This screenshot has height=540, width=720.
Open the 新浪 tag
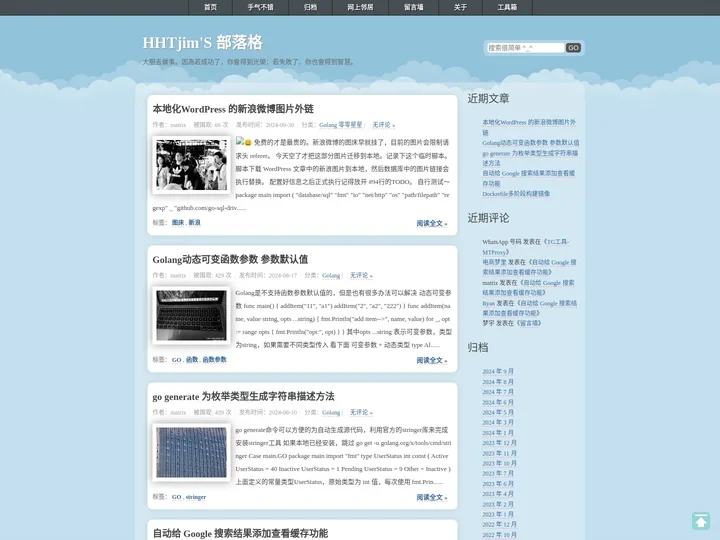point(194,223)
